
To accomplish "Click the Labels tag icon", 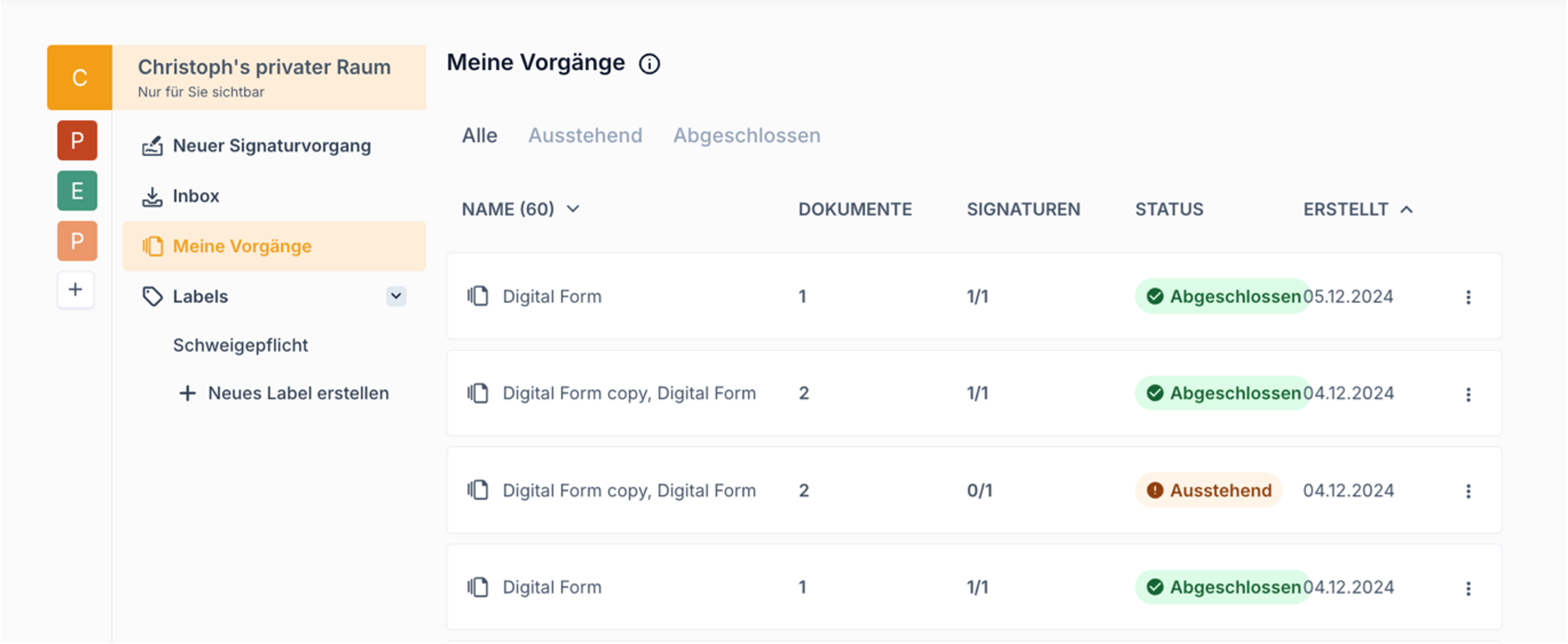I will click(x=152, y=297).
